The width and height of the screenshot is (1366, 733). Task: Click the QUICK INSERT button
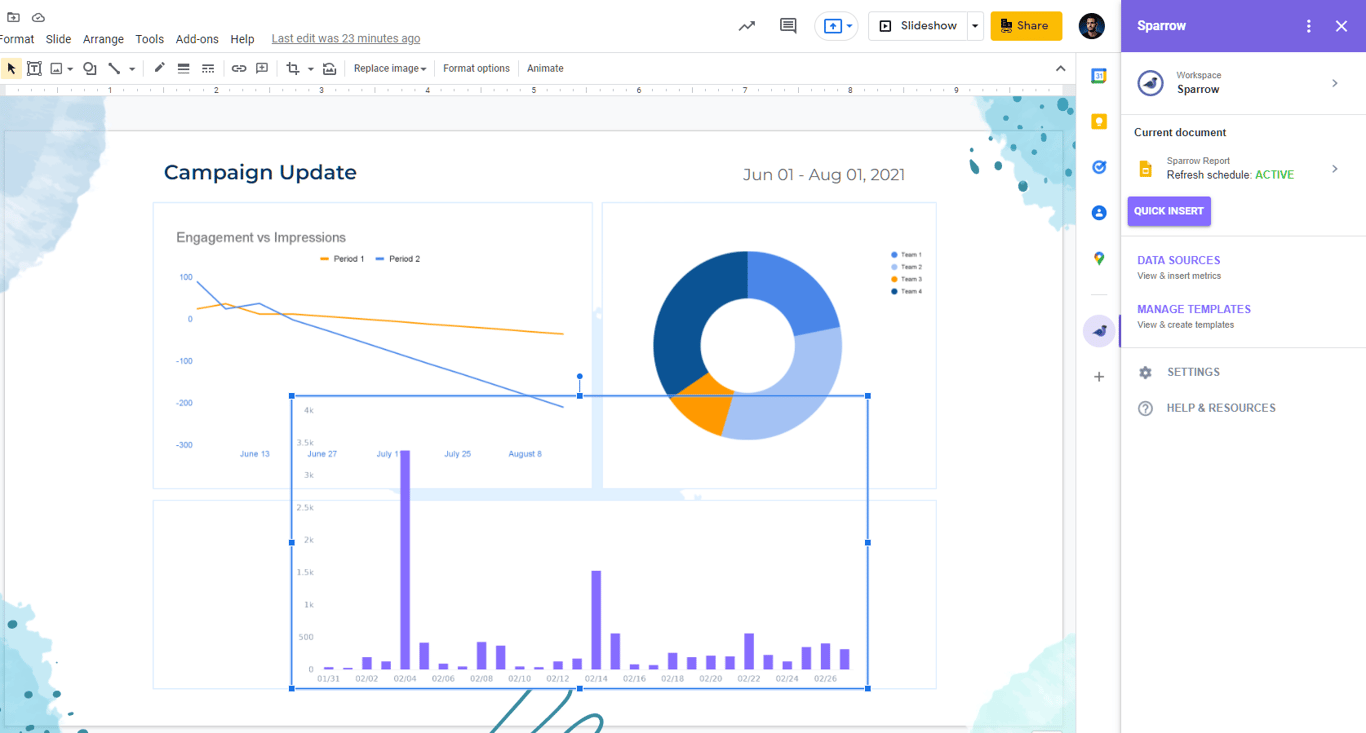1169,211
